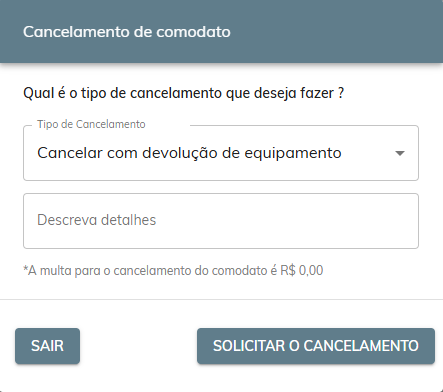Viewport: 443px width, 392px height.
Task: Click the word 'equipamento' in the select field
Action: [x=293, y=154]
